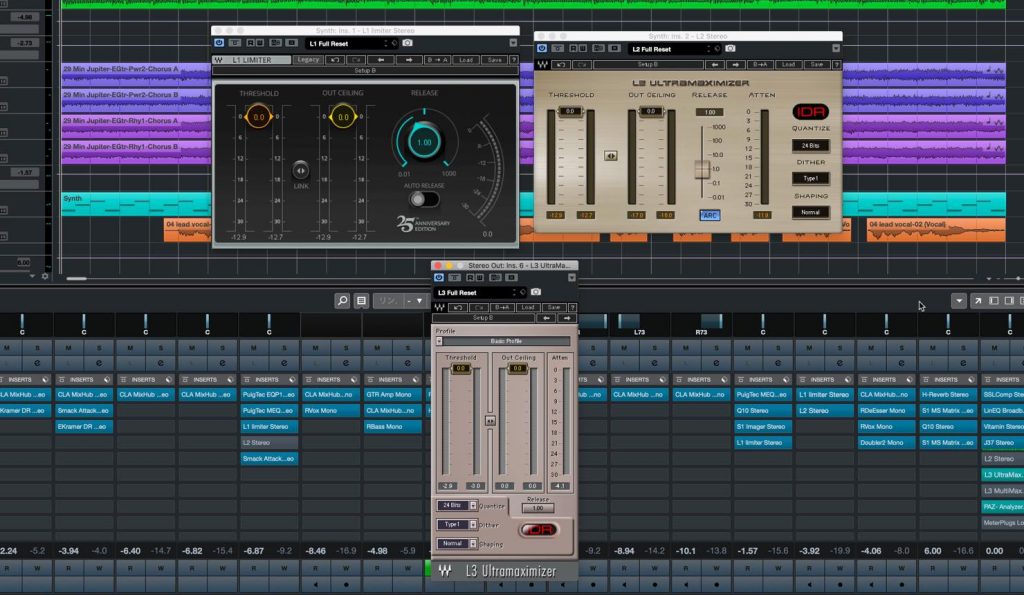Click Setup B bar in L1 Limiter
This screenshot has width=1024, height=595.
[365, 71]
